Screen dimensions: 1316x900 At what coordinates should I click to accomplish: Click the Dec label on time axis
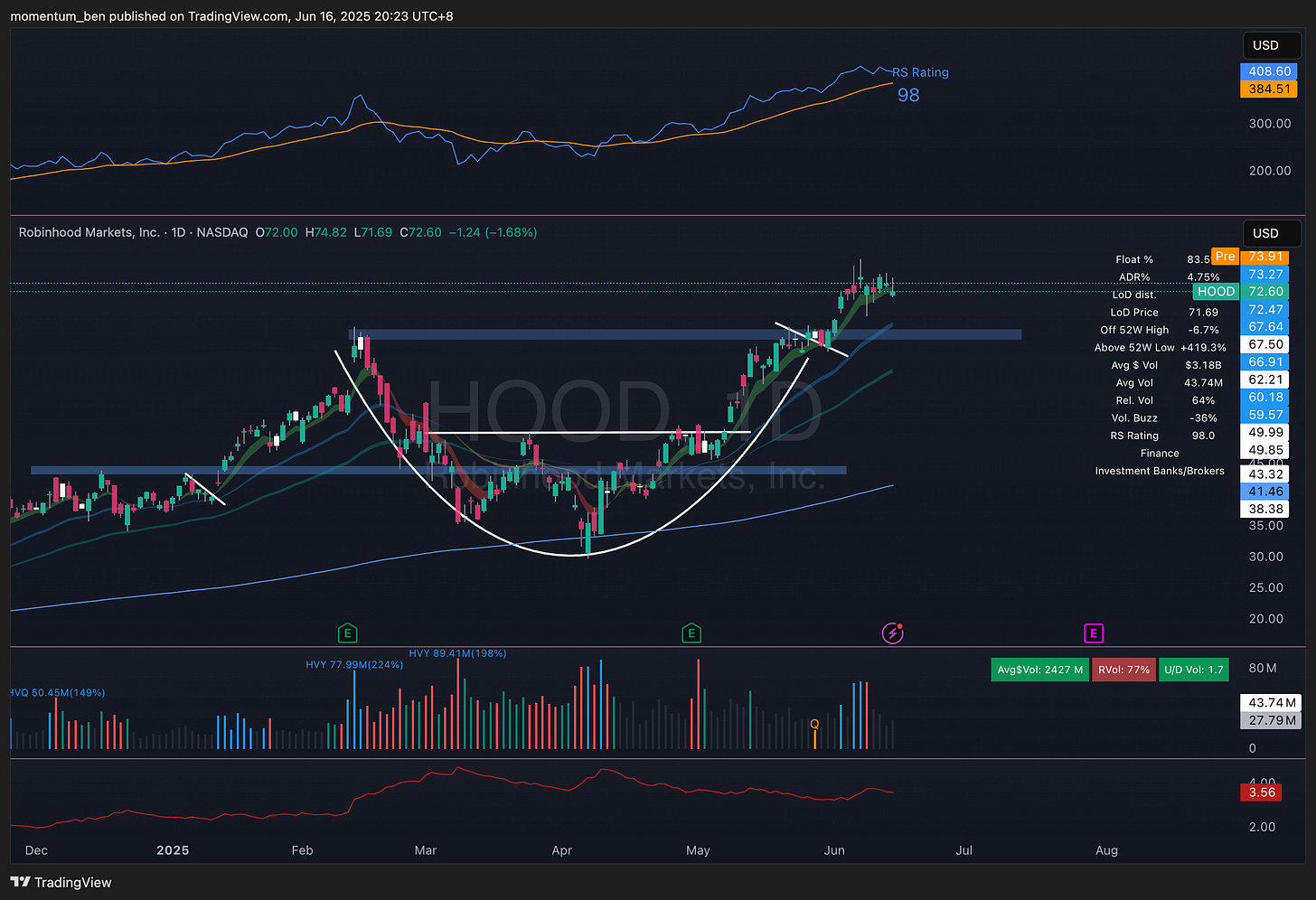click(36, 850)
